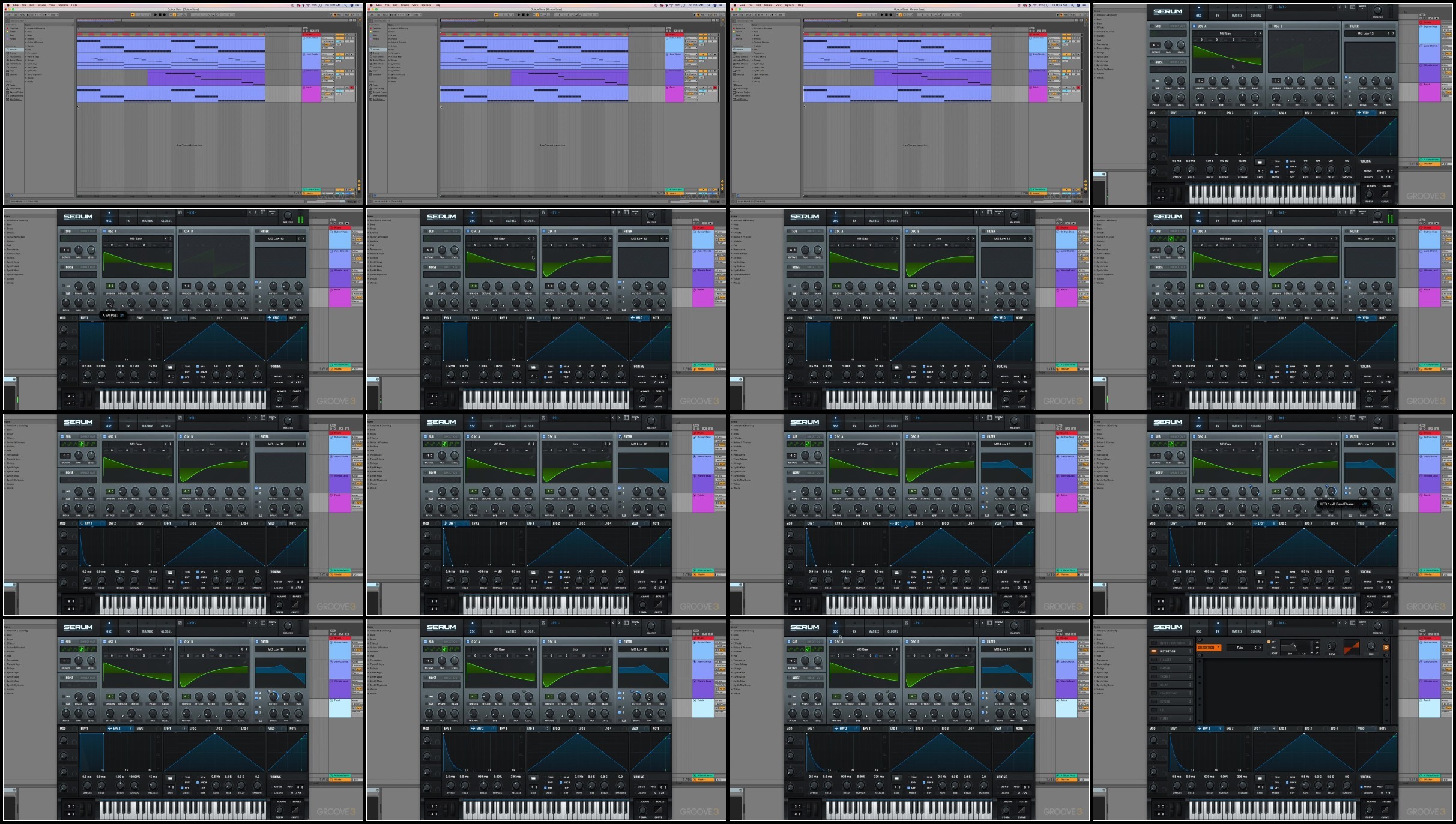Enable the Reverb effect in Distortion FX frame
The width and height of the screenshot is (1456, 824).
click(x=1154, y=702)
